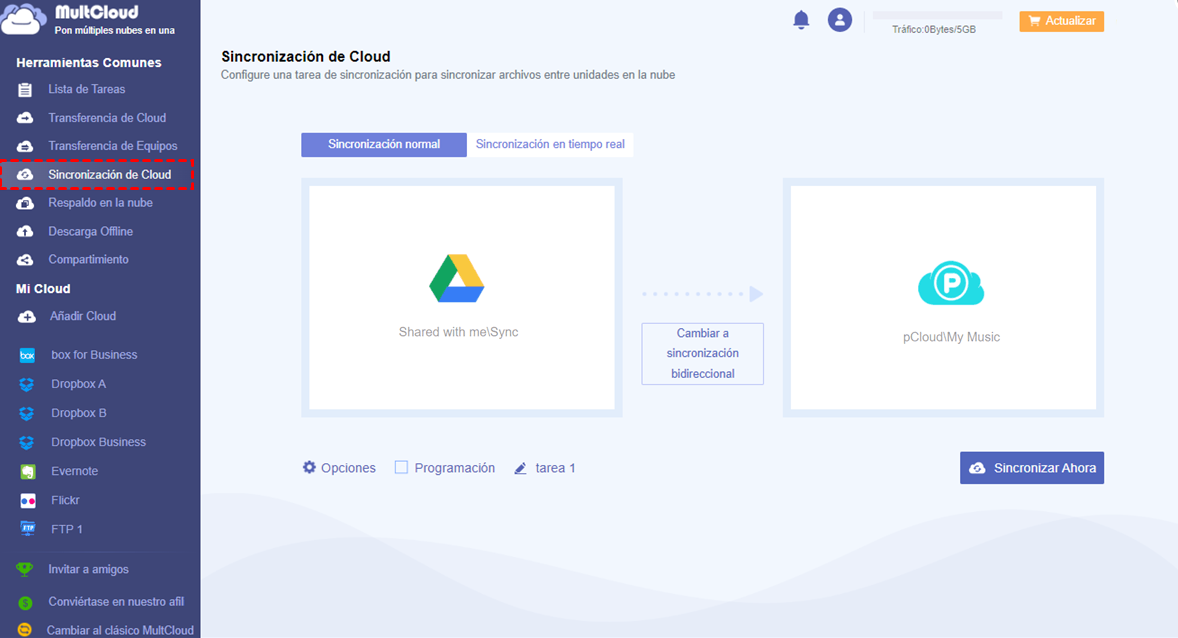Click the switch-to-classic MultCloud icon
Screen dimensions: 1178x638
pyautogui.click(x=25, y=630)
